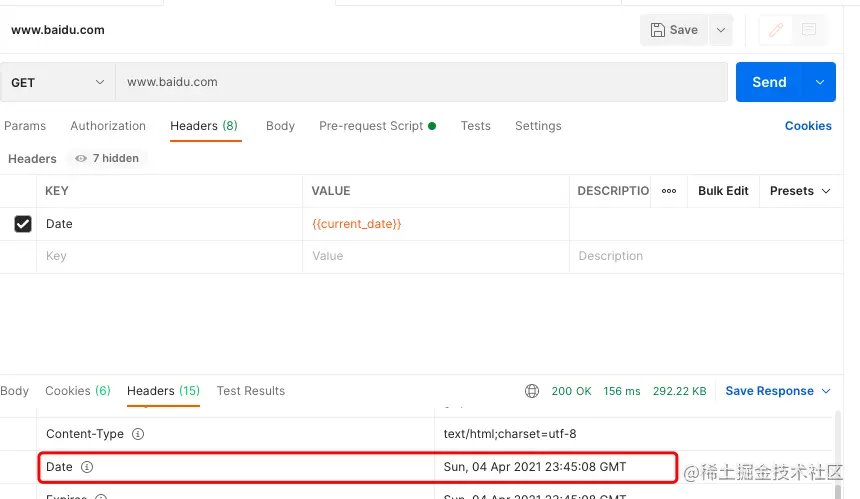Click the response headers scrollbar
860x499 pixels.
pyautogui.click(x=838, y=454)
